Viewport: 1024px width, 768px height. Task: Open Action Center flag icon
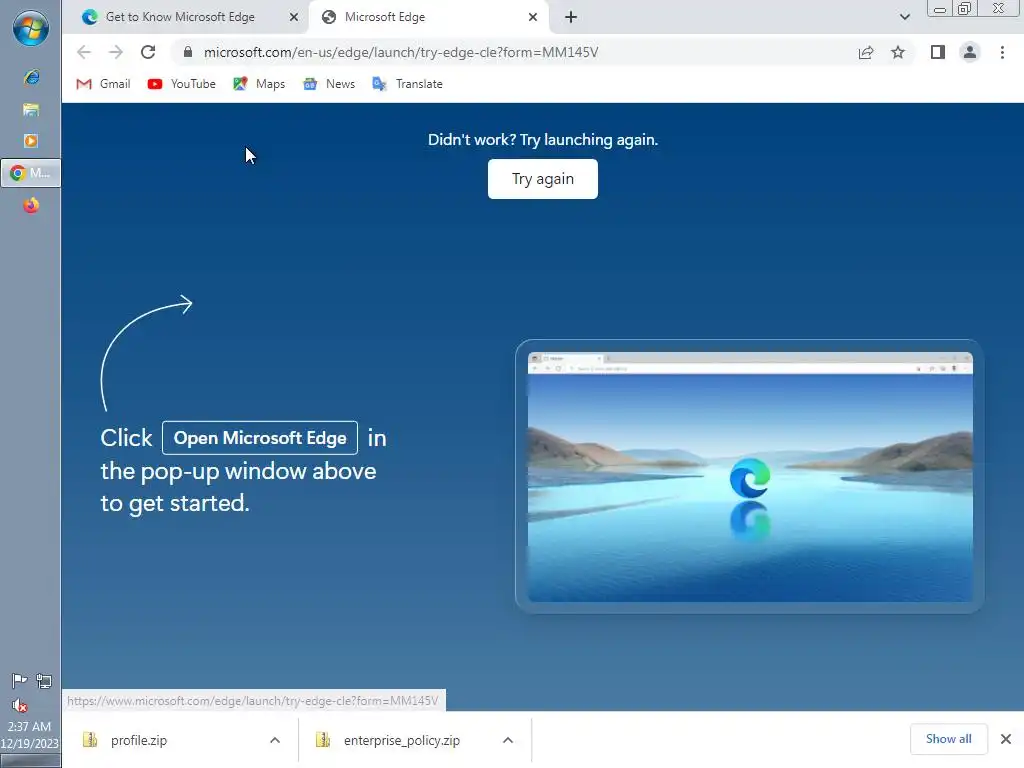pos(19,681)
